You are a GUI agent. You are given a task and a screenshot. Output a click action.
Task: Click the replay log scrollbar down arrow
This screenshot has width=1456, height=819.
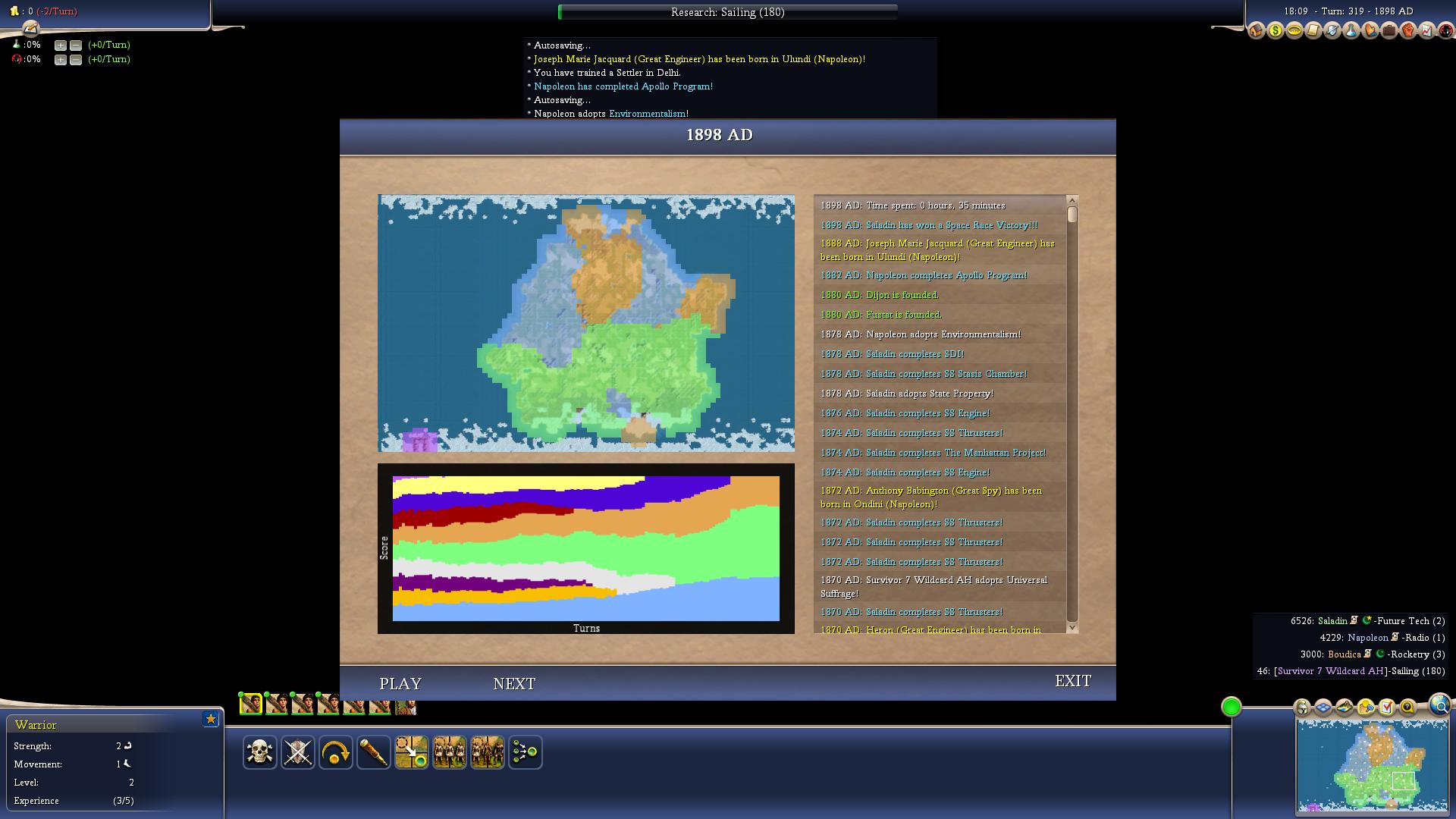[x=1072, y=627]
